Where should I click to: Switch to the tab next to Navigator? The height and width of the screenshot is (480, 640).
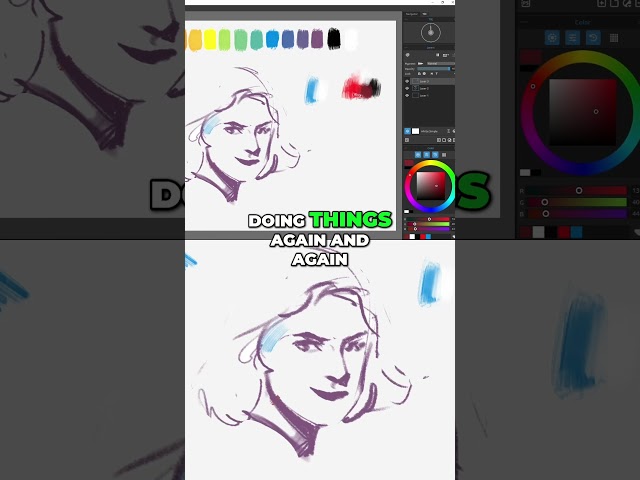click(x=424, y=14)
